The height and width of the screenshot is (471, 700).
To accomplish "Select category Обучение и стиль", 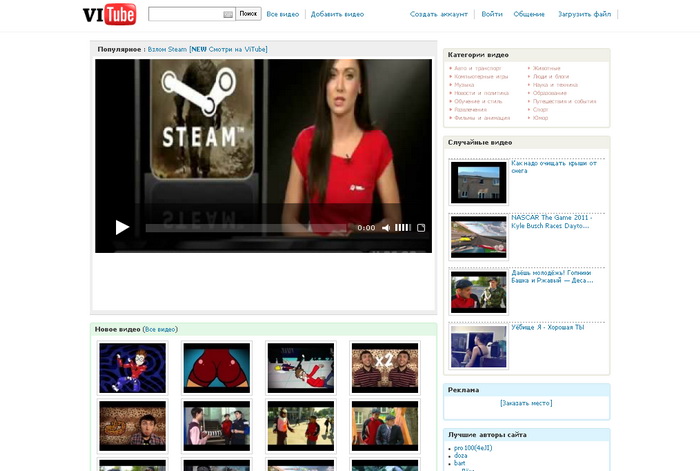I will coord(478,101).
